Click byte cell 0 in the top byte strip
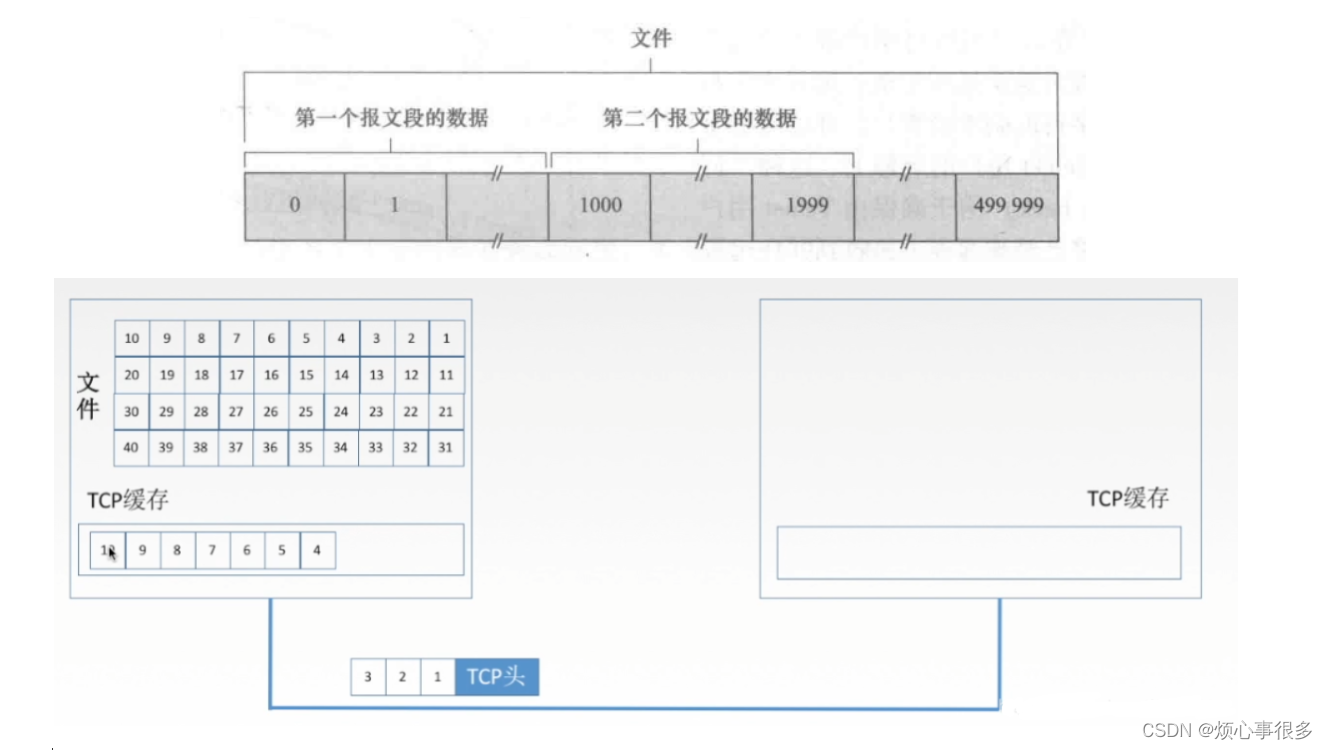The width and height of the screenshot is (1328, 750). pyautogui.click(x=295, y=206)
